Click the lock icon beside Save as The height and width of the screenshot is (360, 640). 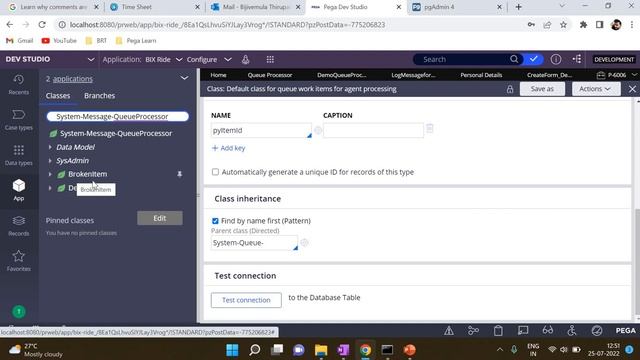(510, 89)
